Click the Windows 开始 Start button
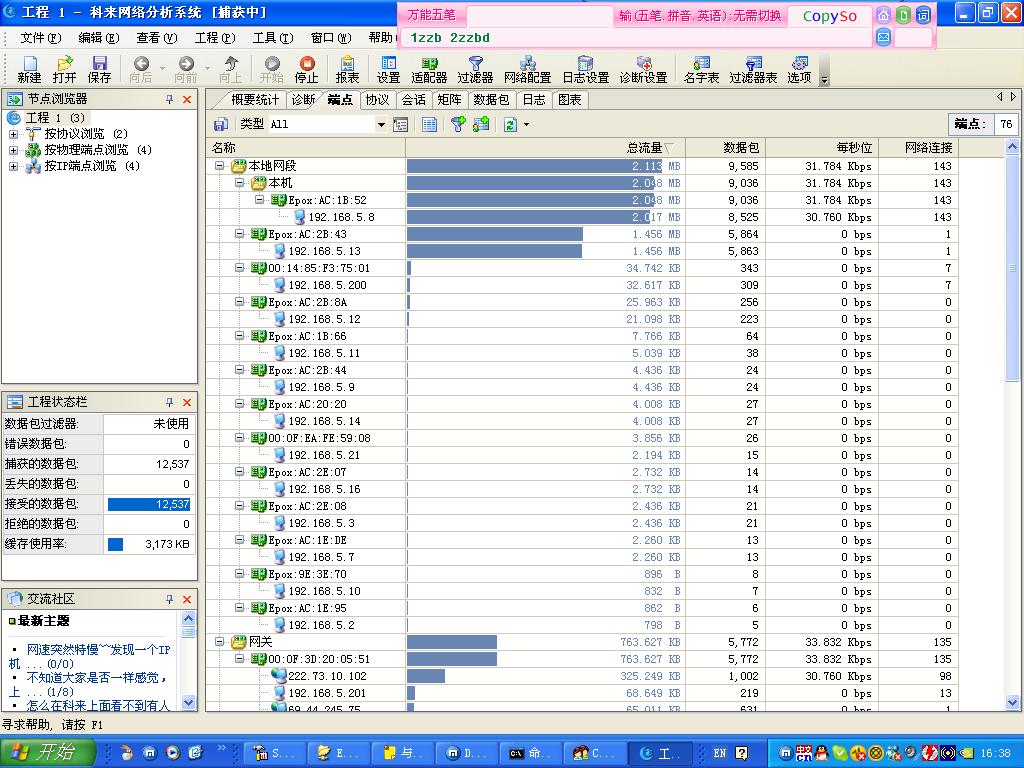Viewport: 1024px width, 768px height. pyautogui.click(x=48, y=753)
